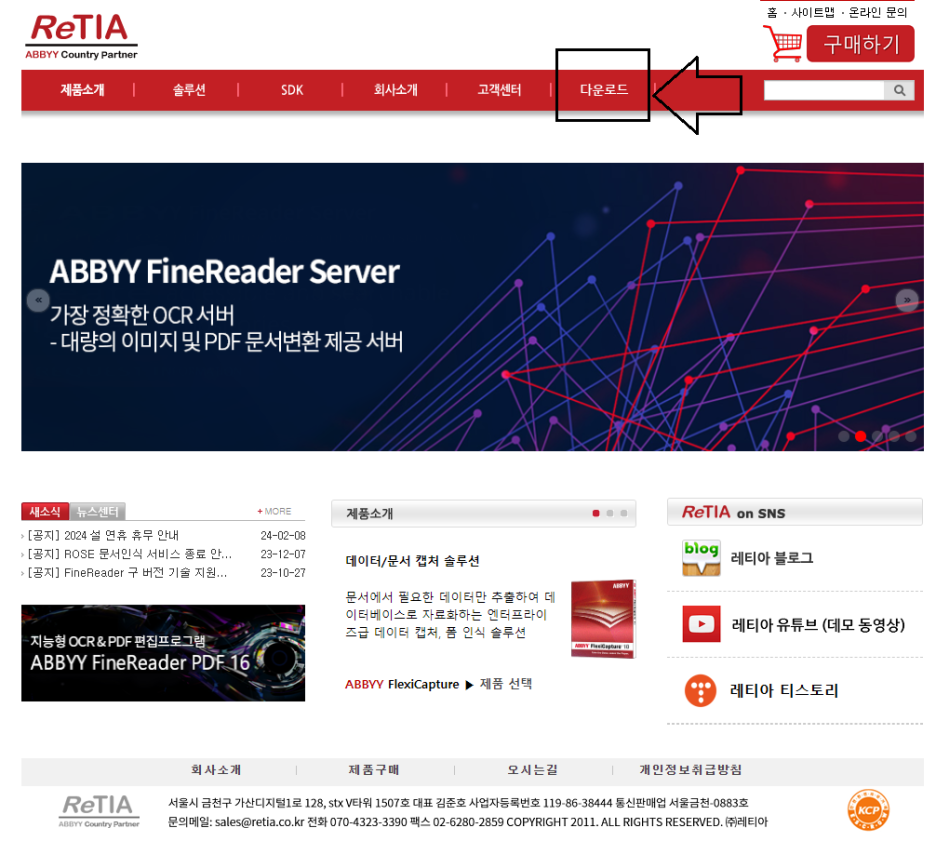Image resolution: width=936 pixels, height=868 pixels.
Task: Open the 회사소개 menu in the red bar
Action: coord(396,90)
